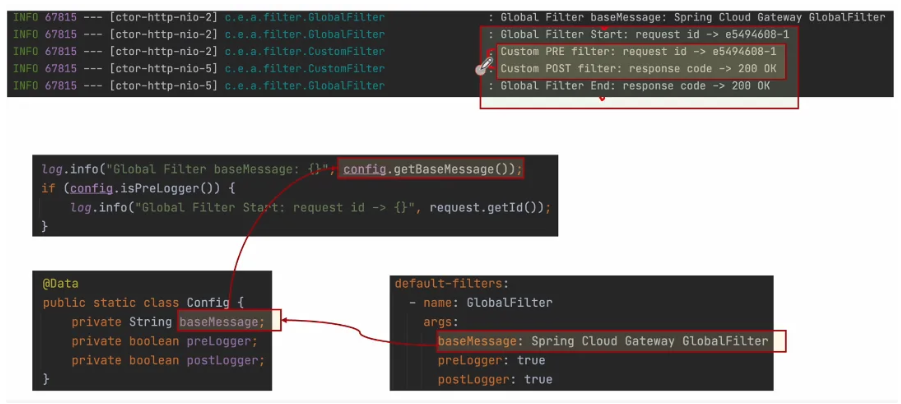Click the 'args:' YAML key

coord(441,322)
